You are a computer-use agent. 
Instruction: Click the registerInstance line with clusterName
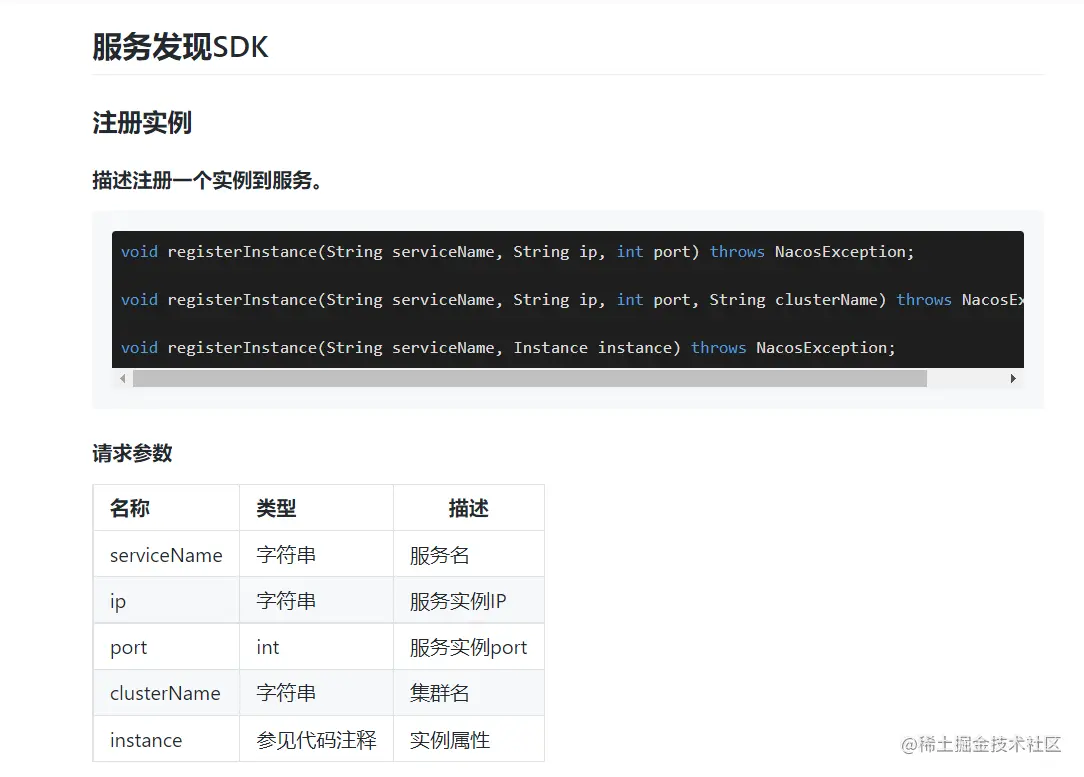pyautogui.click(x=572, y=299)
